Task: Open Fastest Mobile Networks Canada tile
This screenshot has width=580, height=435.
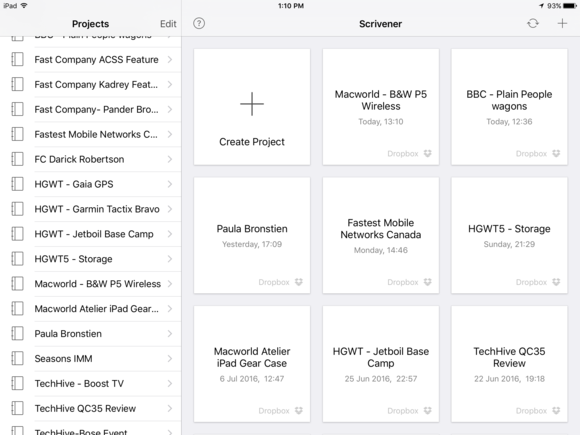Action: point(381,235)
